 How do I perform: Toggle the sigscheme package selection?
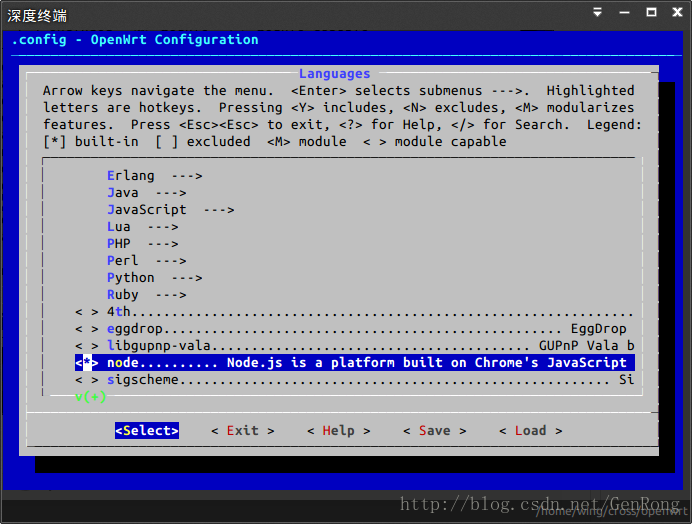86,380
